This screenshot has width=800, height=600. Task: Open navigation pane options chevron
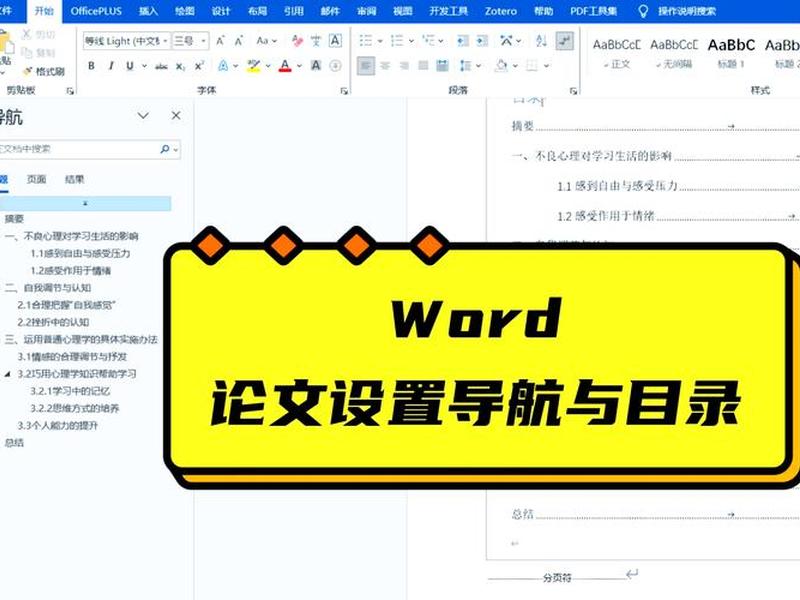[x=143, y=116]
